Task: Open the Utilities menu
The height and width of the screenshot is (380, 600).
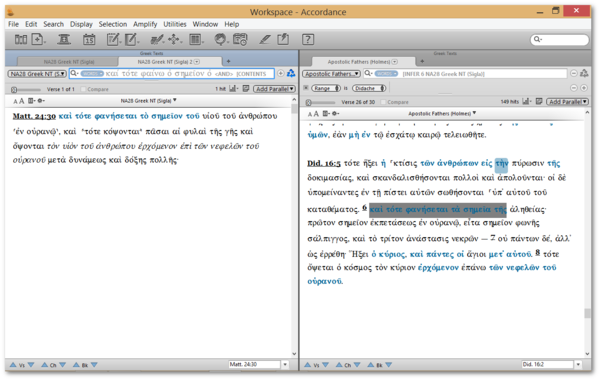Action: (x=175, y=24)
